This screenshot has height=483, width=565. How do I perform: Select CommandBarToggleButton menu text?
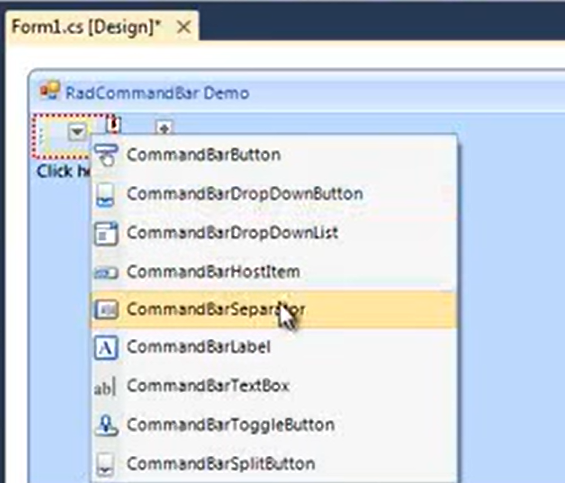(x=231, y=425)
